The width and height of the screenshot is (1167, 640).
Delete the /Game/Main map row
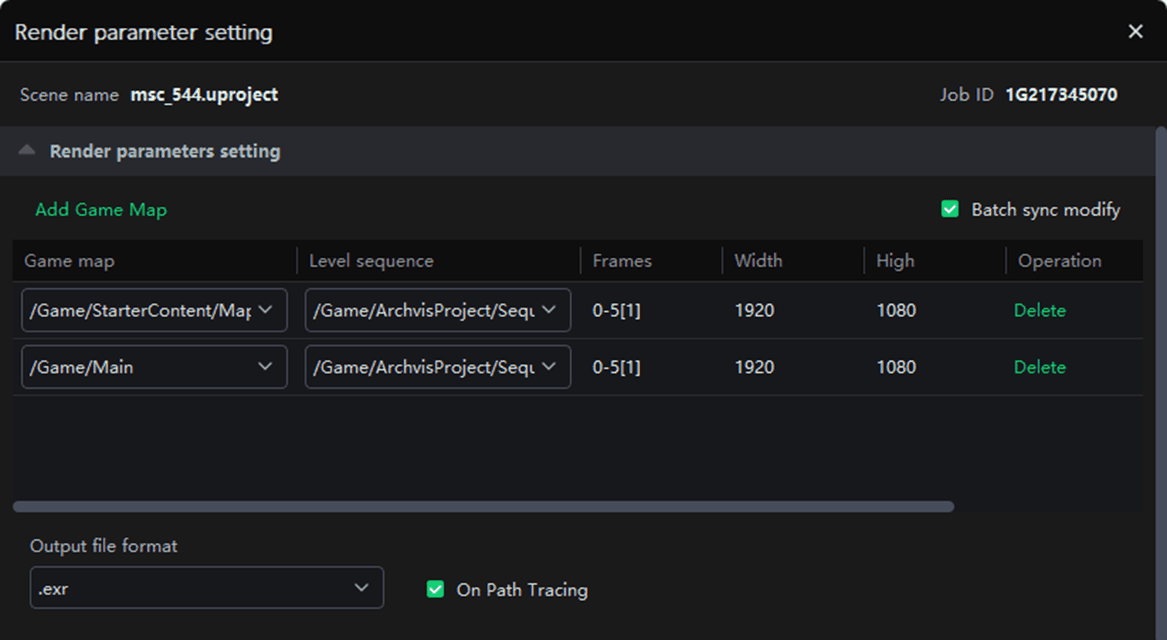point(1039,367)
